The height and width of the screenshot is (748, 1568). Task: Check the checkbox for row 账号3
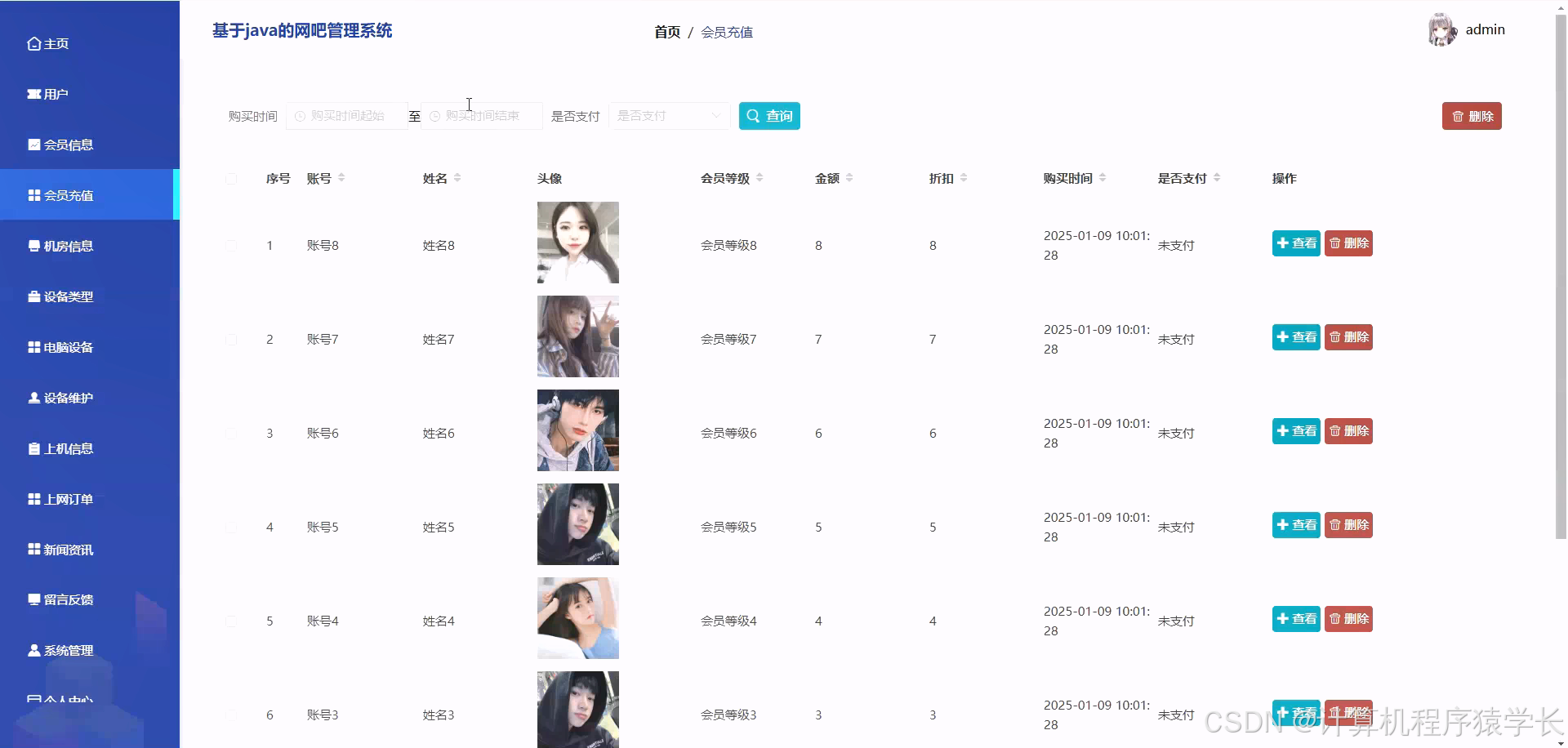231,715
